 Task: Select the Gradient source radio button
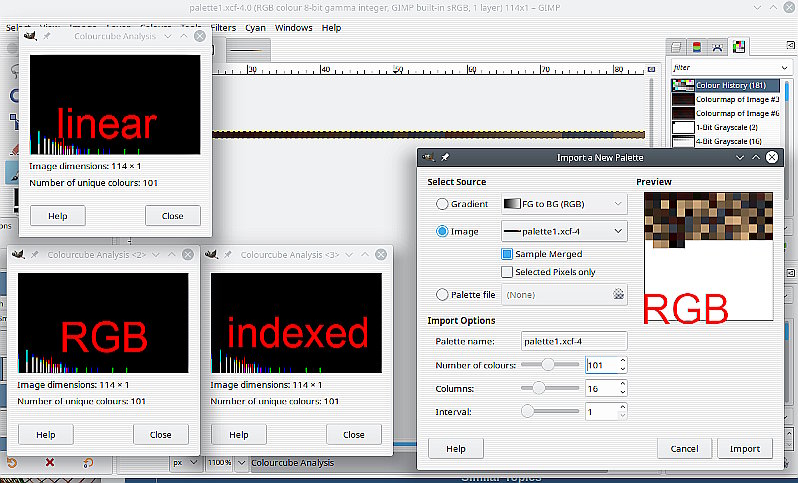[x=442, y=204]
